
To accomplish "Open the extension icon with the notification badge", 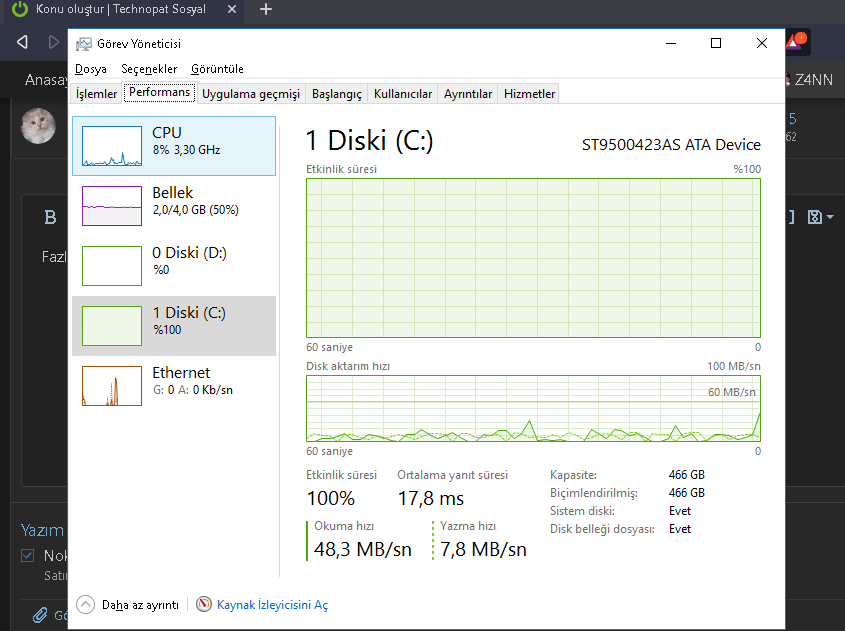I will coord(798,42).
